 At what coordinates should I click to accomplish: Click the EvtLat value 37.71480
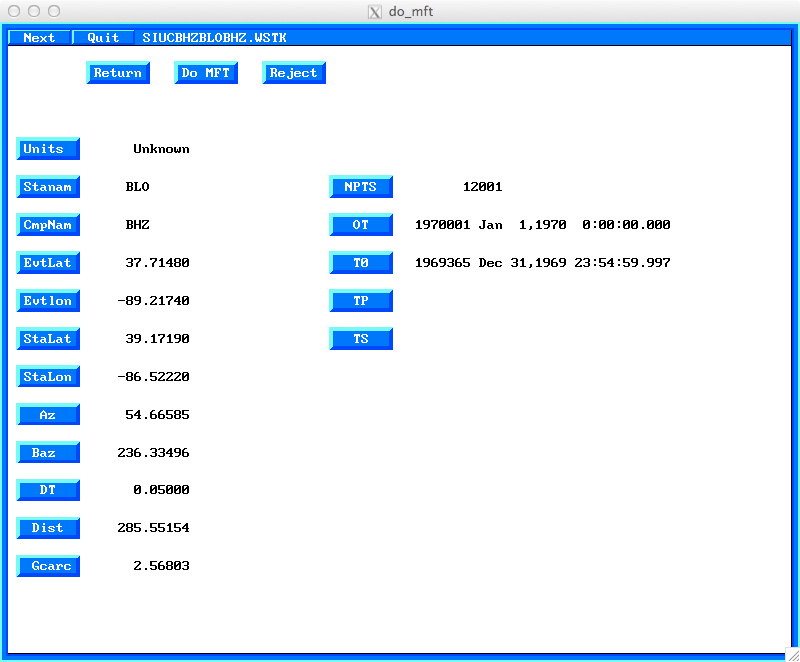(x=157, y=263)
